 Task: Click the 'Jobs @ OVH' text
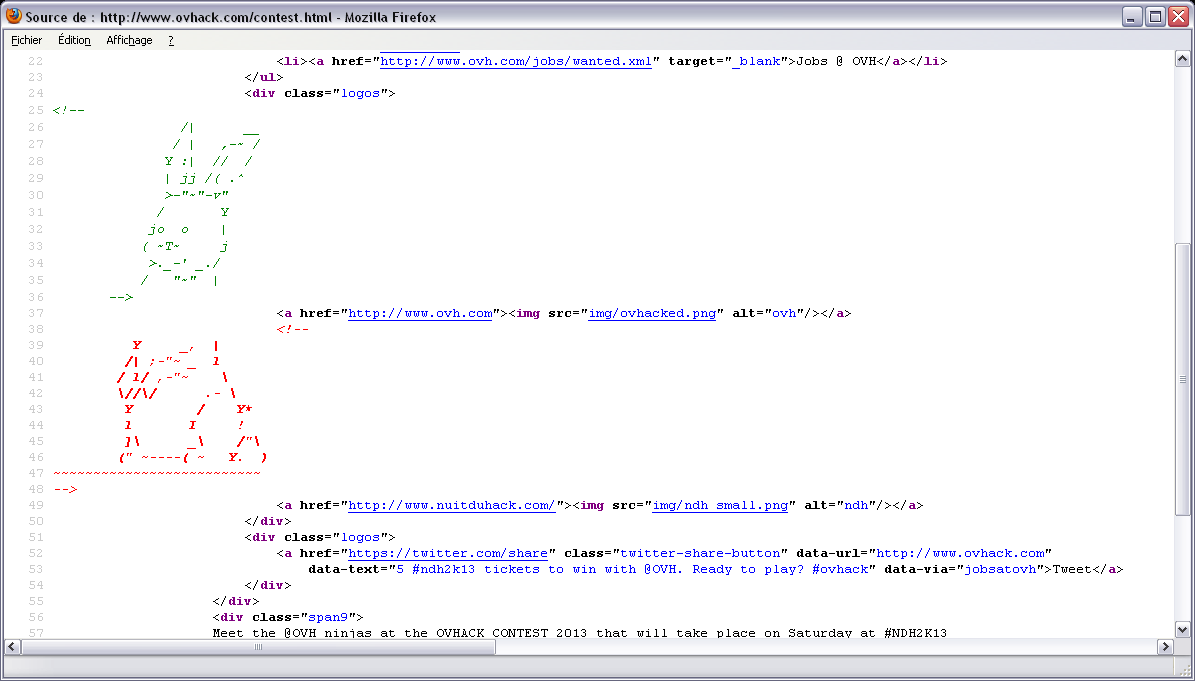coord(836,62)
